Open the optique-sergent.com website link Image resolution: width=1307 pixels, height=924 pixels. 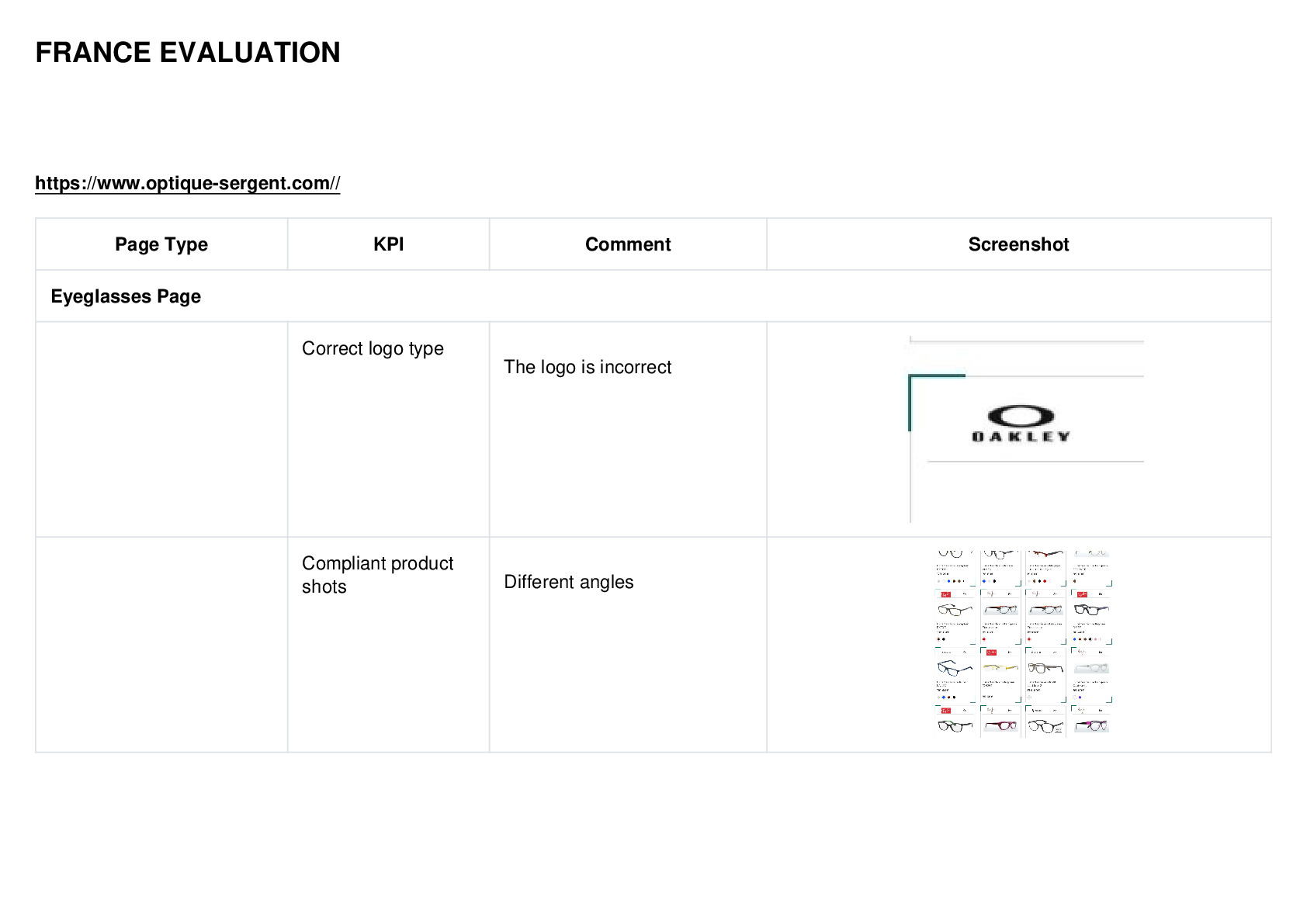[x=187, y=183]
